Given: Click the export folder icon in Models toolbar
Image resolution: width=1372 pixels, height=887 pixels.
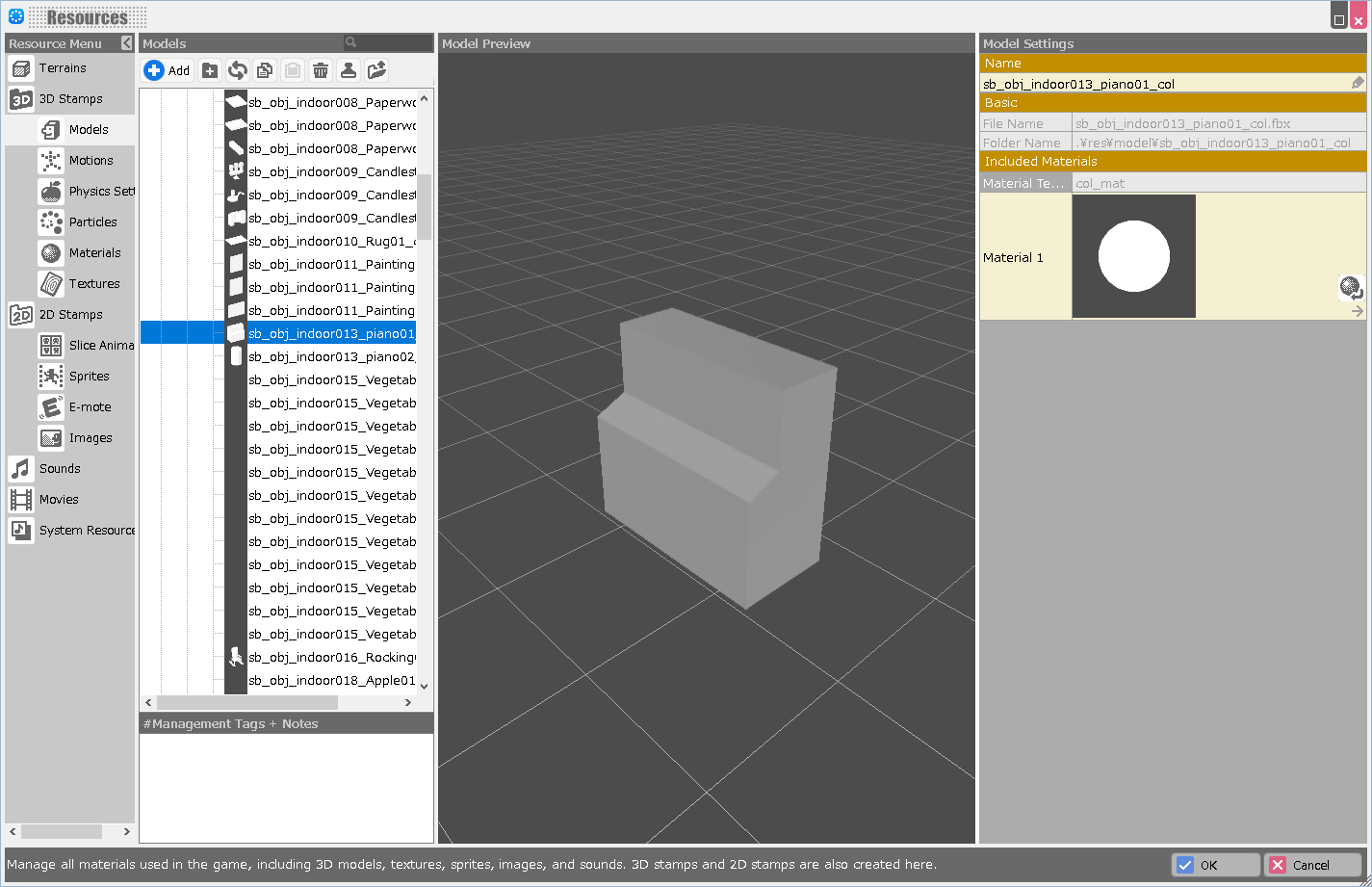Looking at the screenshot, I should pyautogui.click(x=376, y=70).
